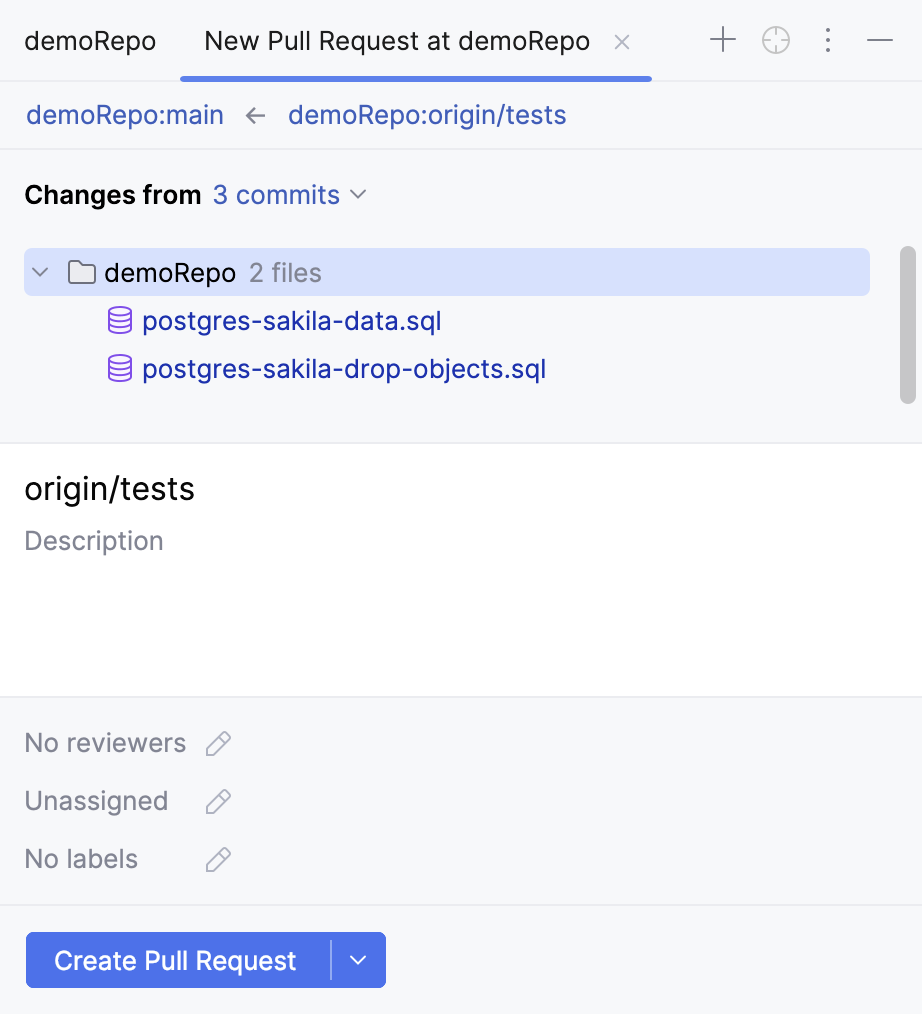
Task: Click the folder icon next to demoRepo
Action: (81, 271)
